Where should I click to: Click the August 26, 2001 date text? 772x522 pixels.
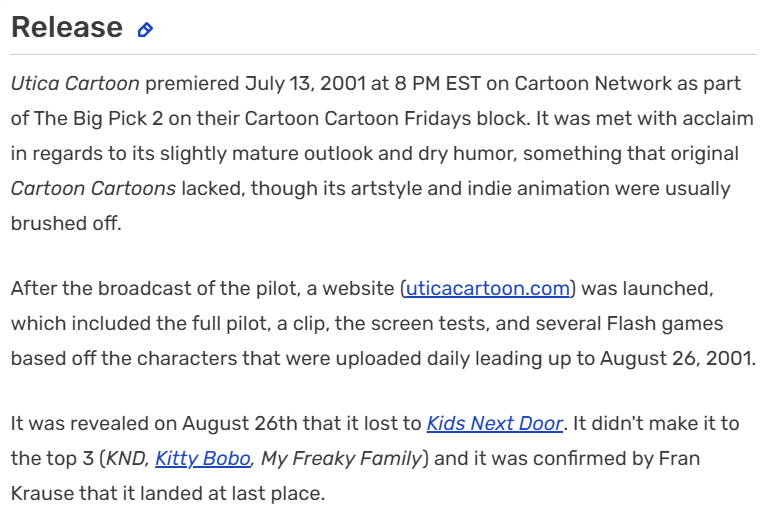(678, 359)
